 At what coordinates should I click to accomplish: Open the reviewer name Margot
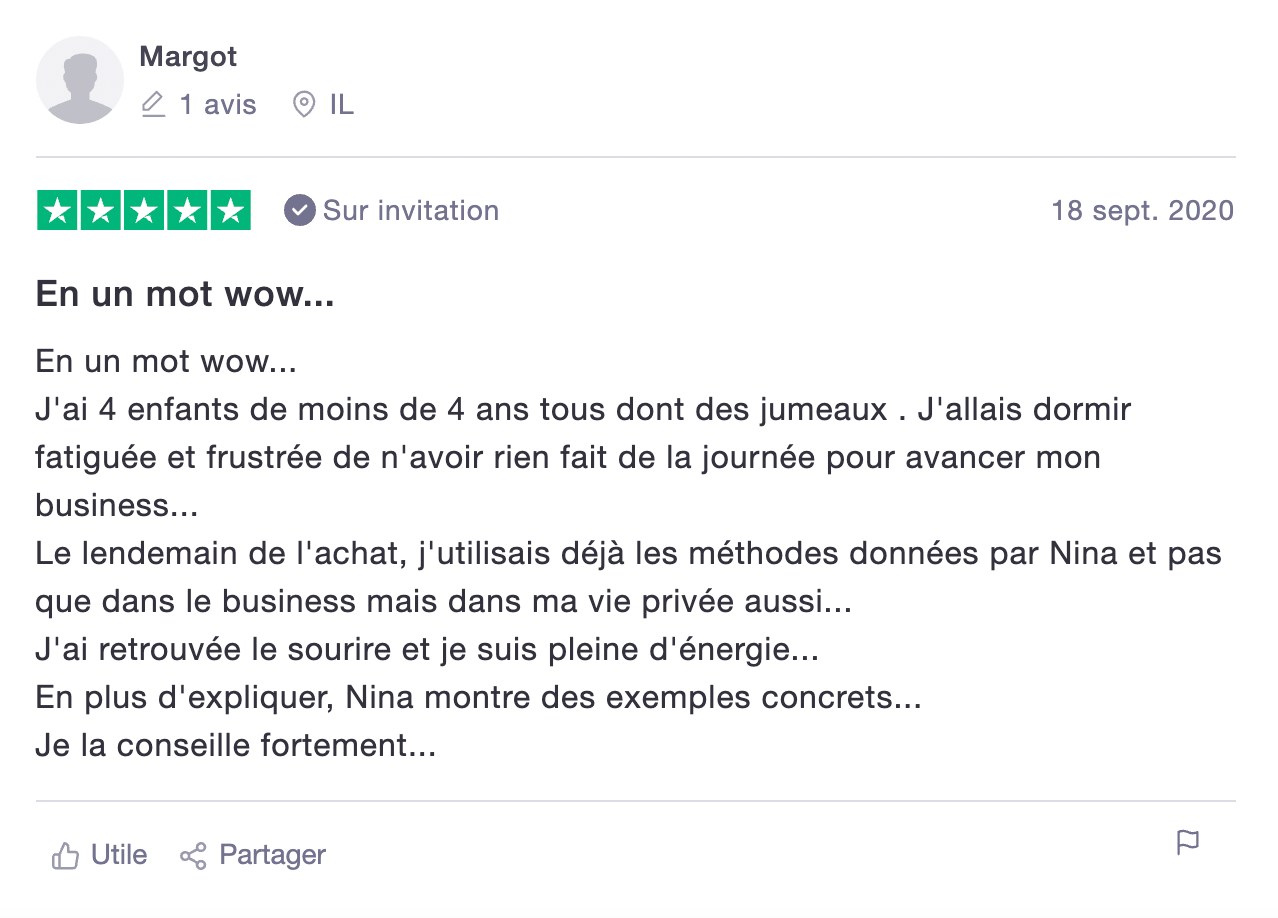(188, 57)
